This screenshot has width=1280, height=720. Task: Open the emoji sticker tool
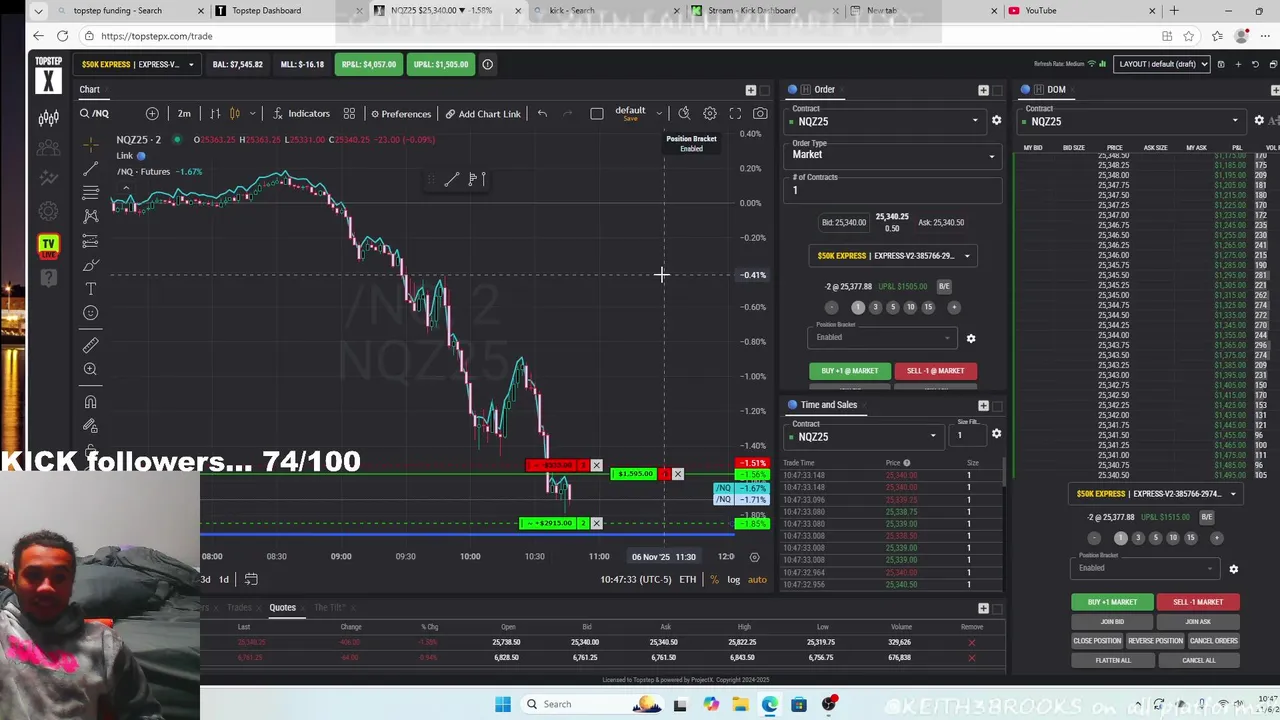(x=91, y=313)
